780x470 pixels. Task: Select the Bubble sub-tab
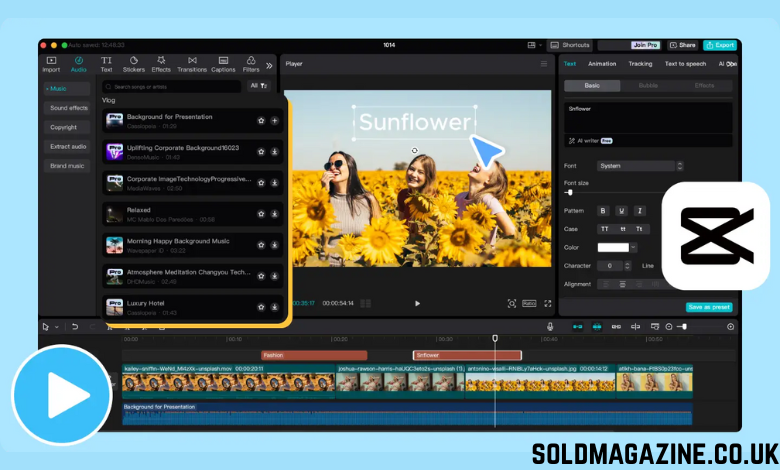tap(648, 86)
